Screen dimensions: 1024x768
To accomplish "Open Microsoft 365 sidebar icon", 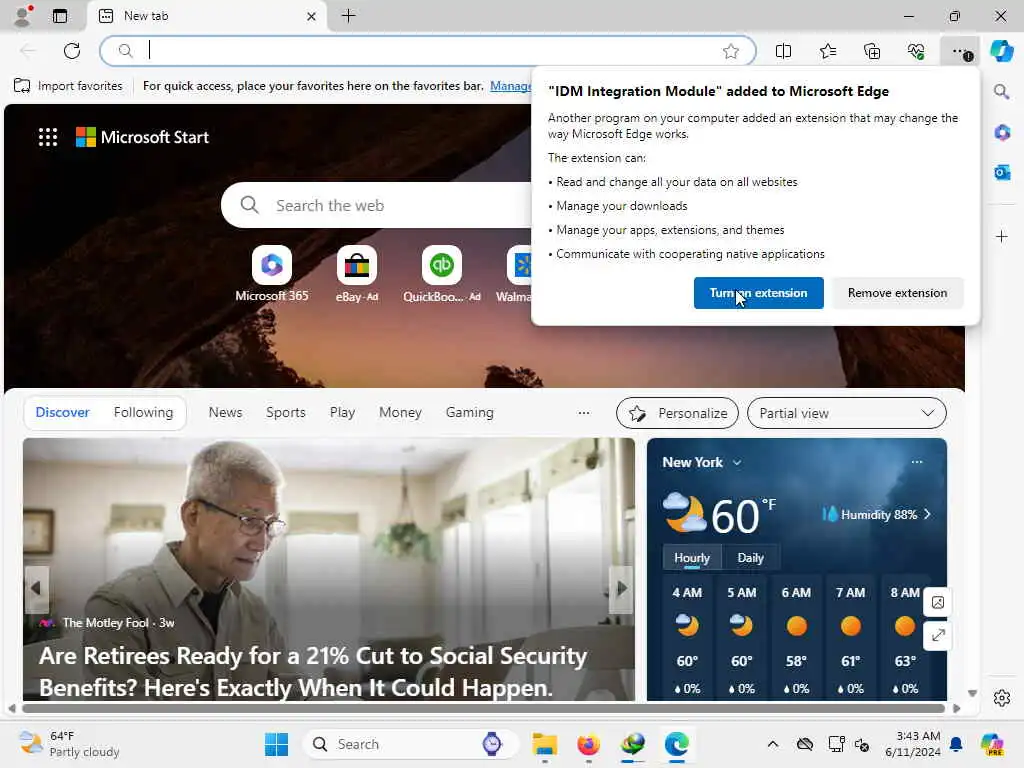I will tap(1002, 133).
